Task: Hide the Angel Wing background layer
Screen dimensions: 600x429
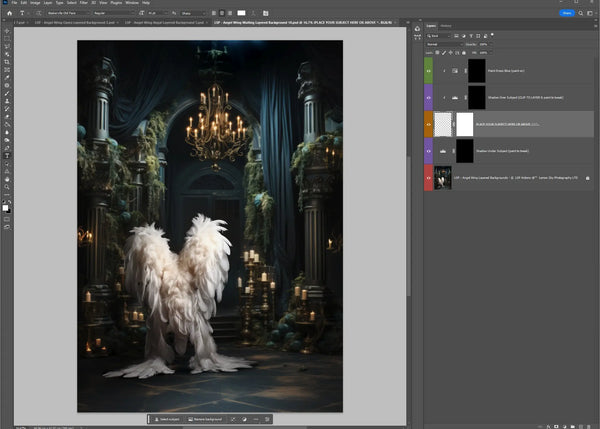Action: pyautogui.click(x=429, y=179)
